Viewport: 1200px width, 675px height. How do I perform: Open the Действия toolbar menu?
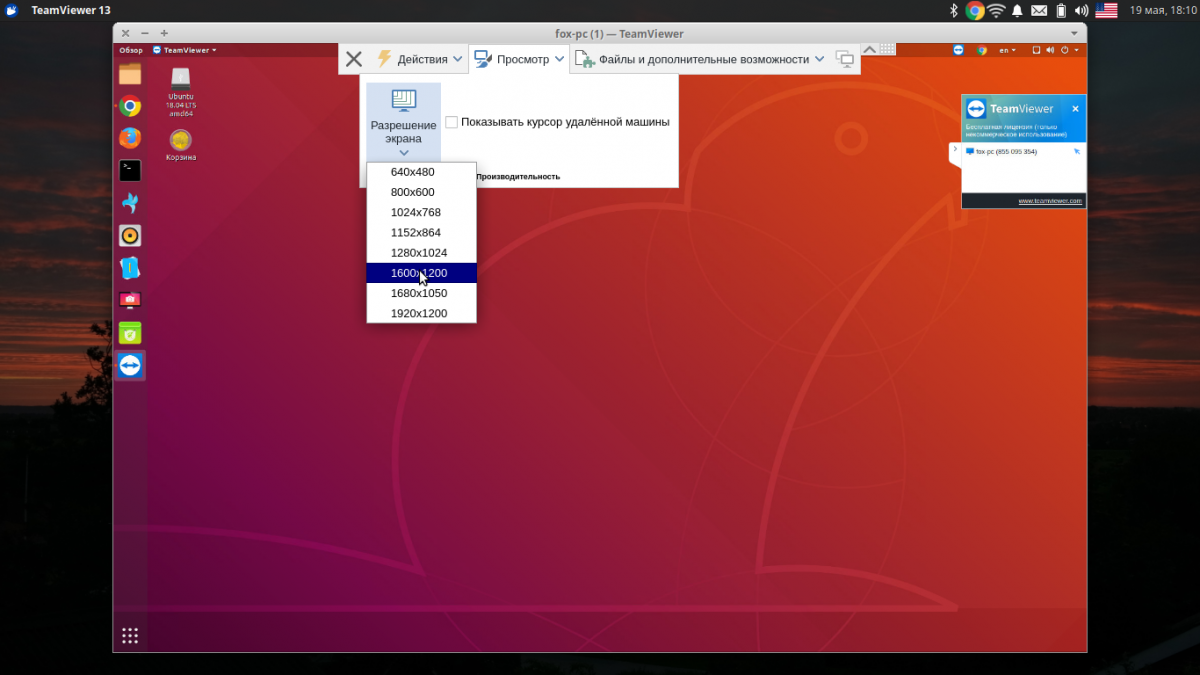(x=420, y=59)
